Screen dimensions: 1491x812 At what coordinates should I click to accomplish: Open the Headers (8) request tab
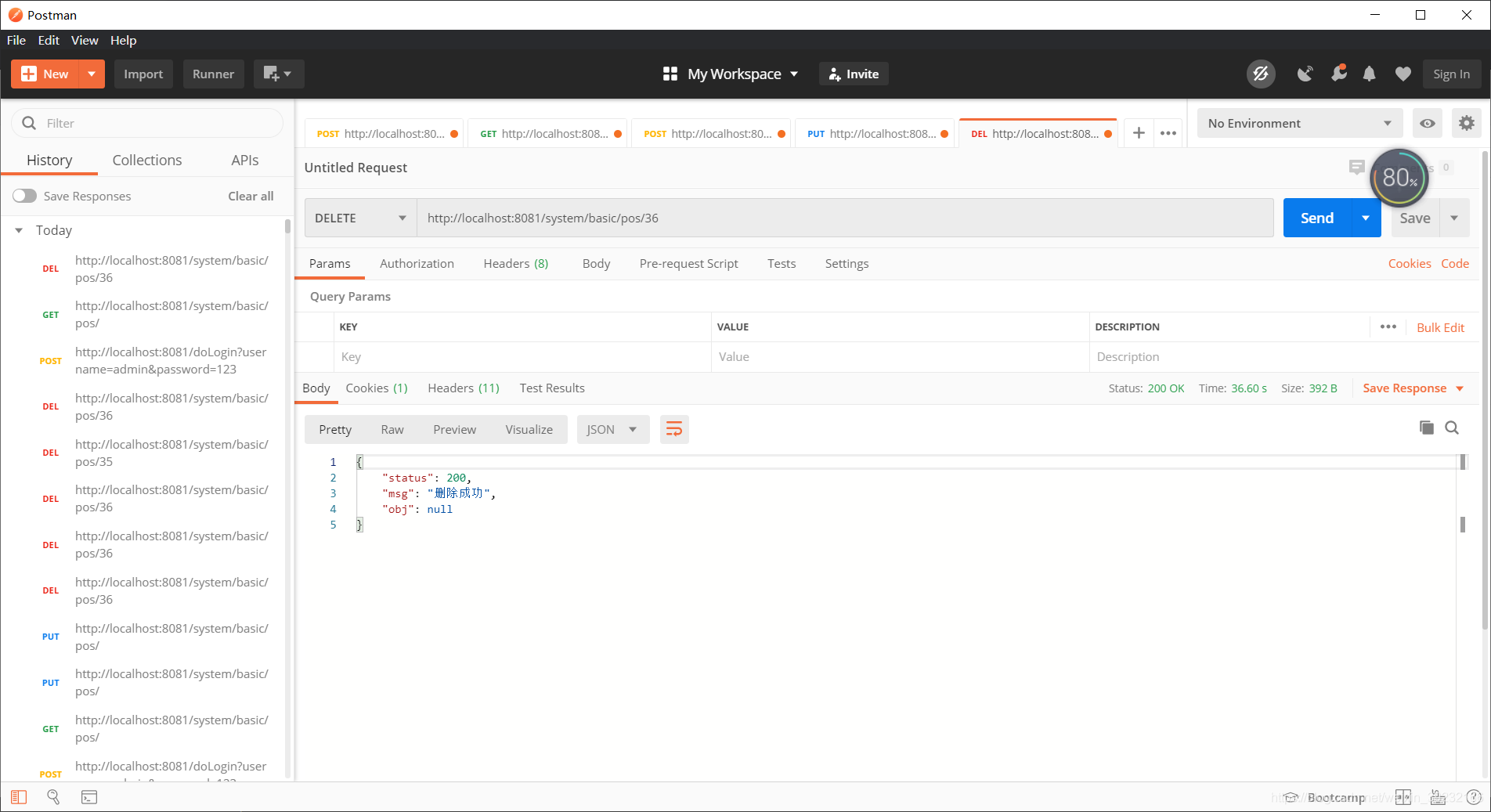pos(516,264)
